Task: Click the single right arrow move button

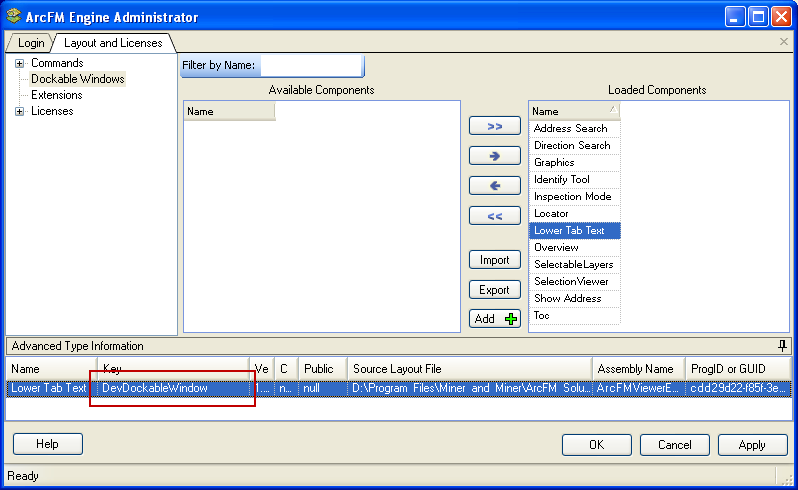Action: (x=495, y=156)
